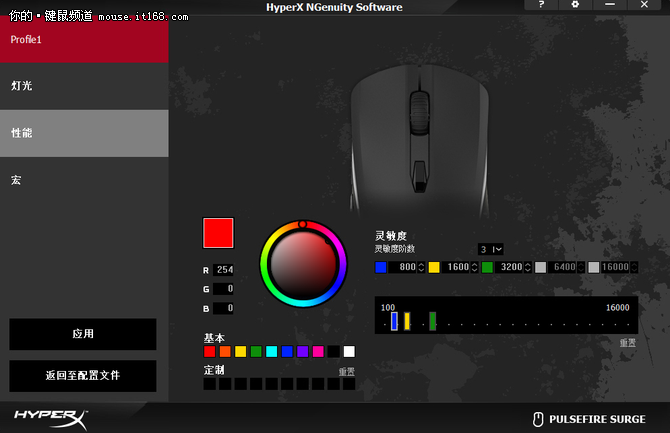This screenshot has height=433, width=670.
Task: Click the Pulsefire Surge mouse device icon
Action: click(538, 419)
